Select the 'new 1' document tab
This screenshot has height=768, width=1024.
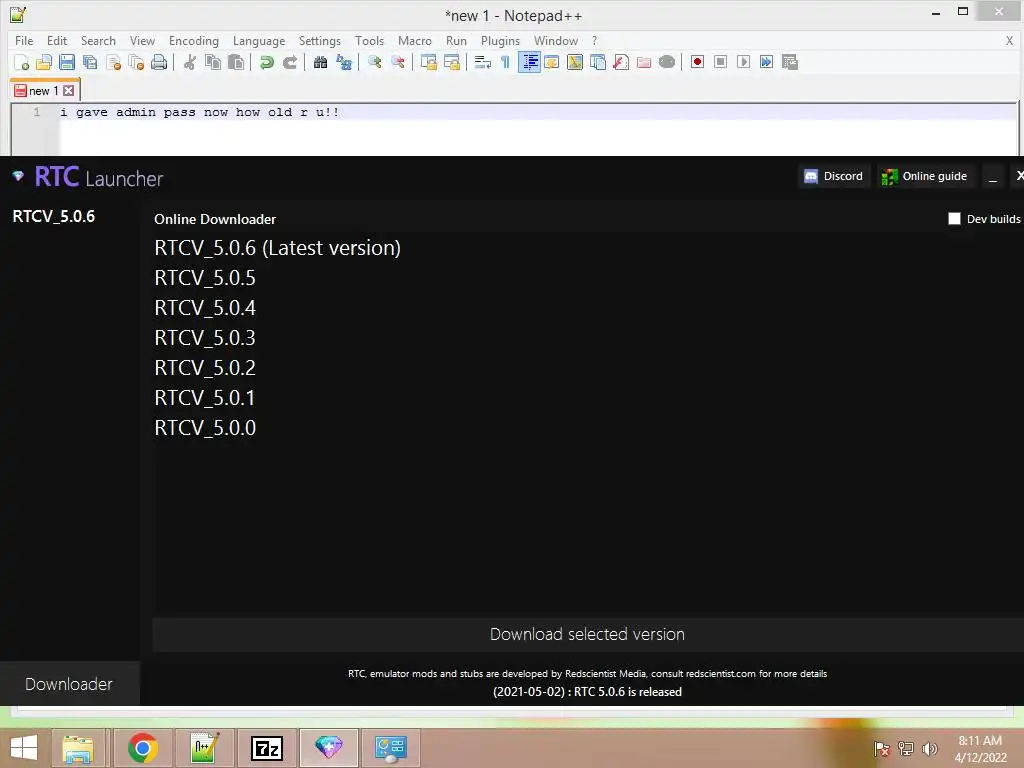click(x=44, y=91)
